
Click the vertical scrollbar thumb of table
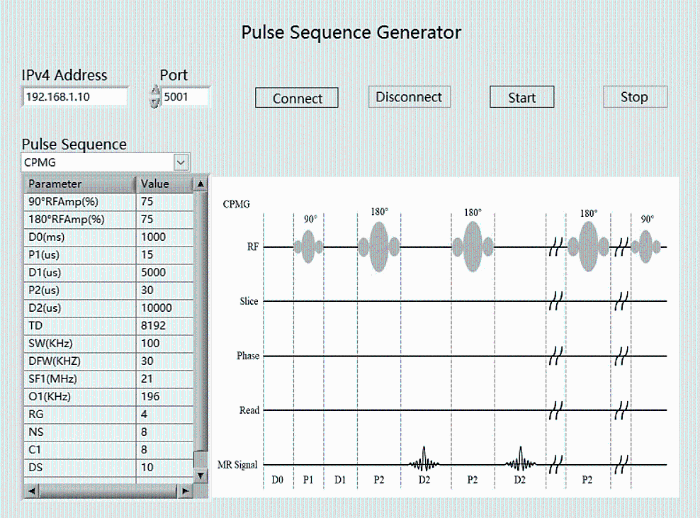coord(201,320)
